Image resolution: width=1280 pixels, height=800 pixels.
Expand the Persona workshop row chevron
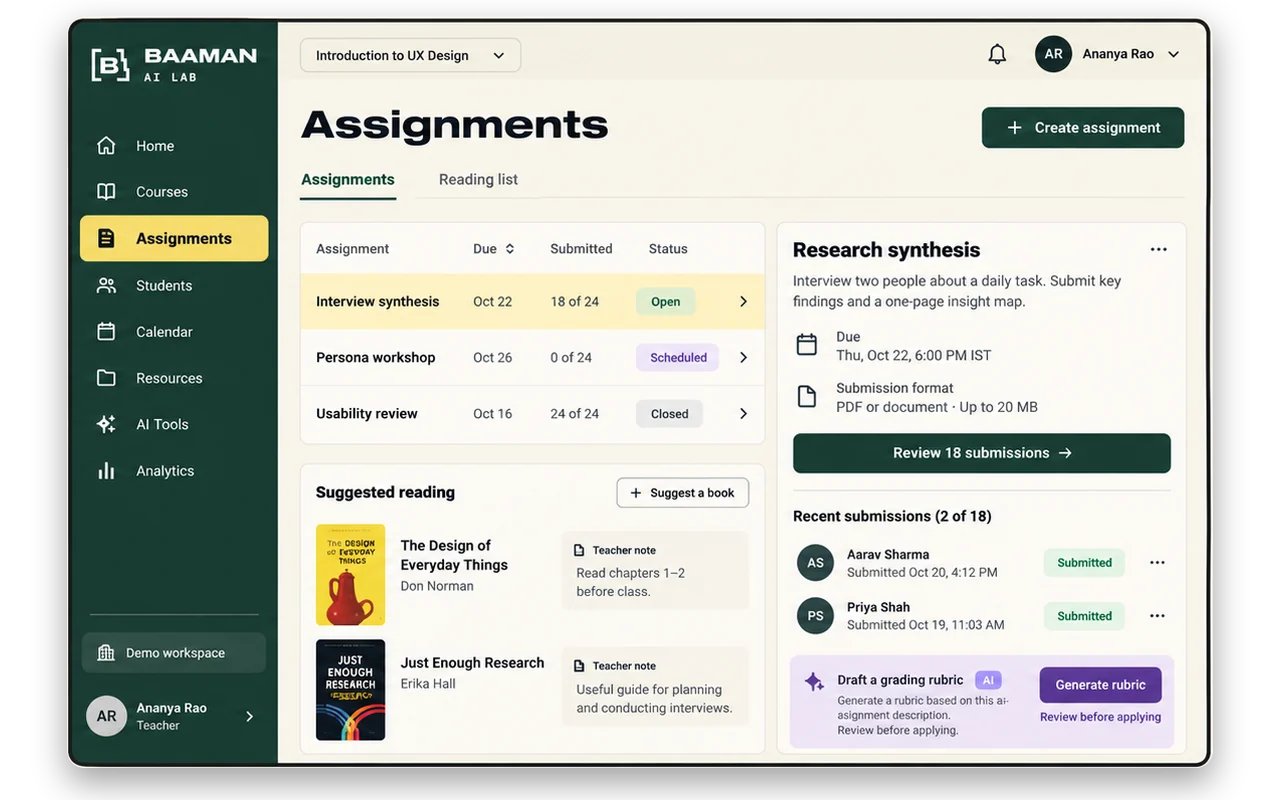(x=743, y=357)
